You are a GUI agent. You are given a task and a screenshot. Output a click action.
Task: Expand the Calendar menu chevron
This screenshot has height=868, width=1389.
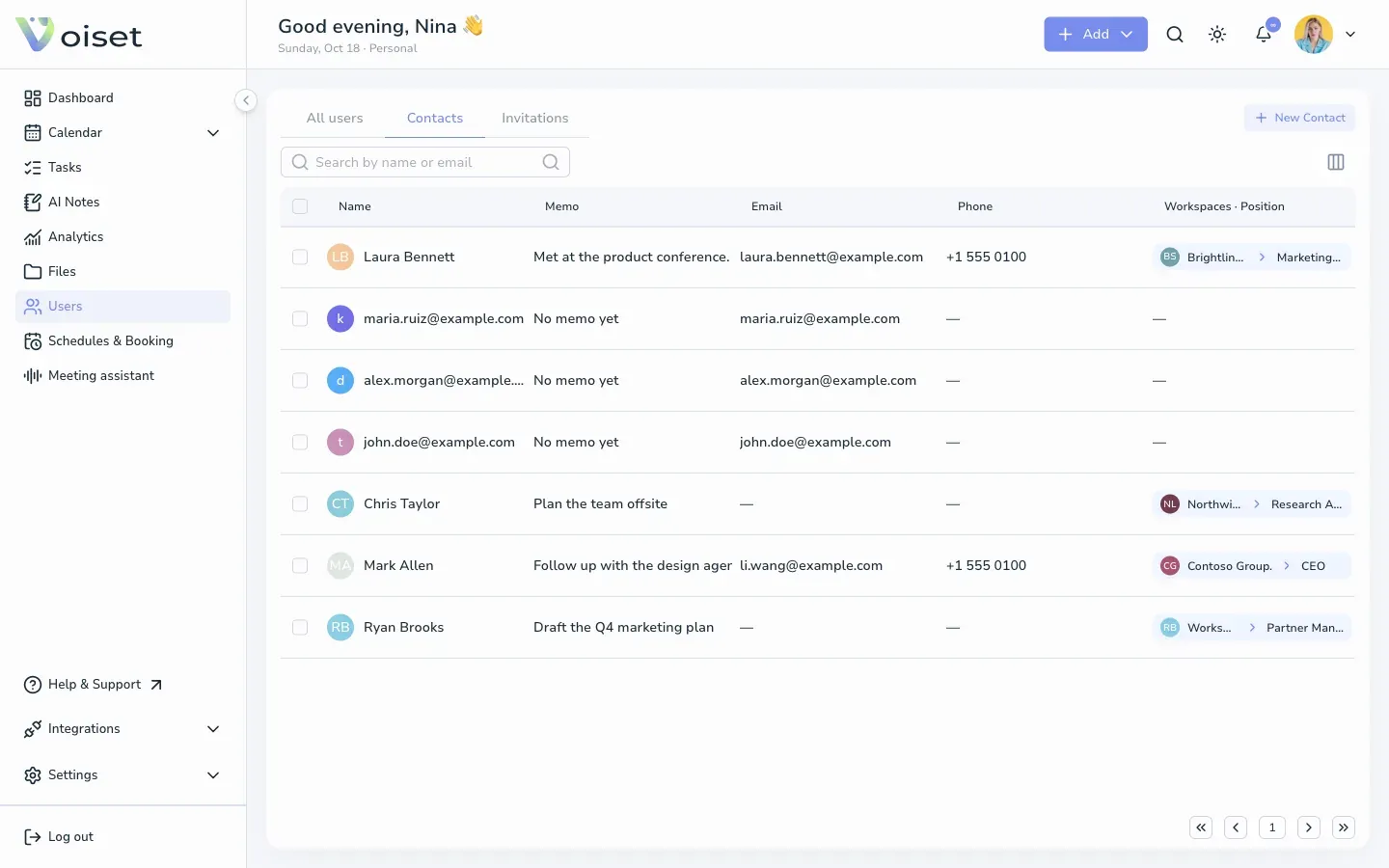tap(213, 133)
